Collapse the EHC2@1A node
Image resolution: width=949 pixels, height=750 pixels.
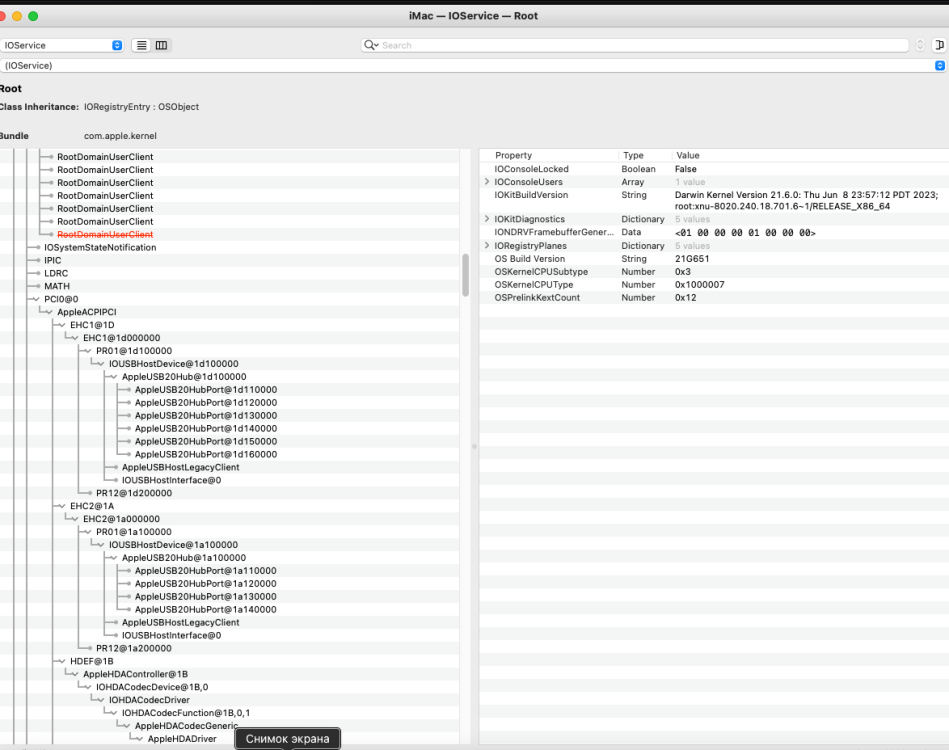pyautogui.click(x=61, y=506)
